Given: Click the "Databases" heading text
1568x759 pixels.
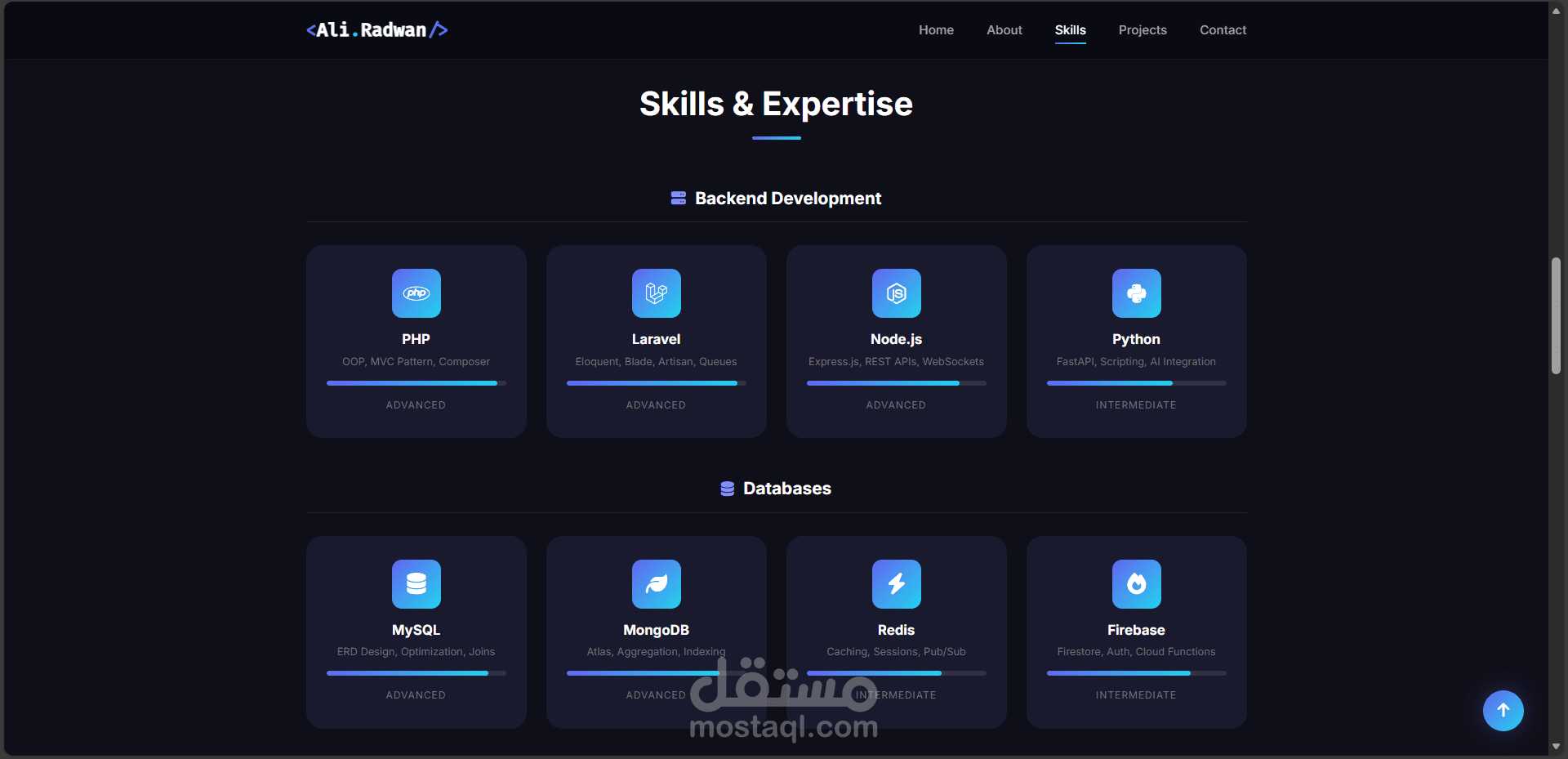Looking at the screenshot, I should pos(787,489).
